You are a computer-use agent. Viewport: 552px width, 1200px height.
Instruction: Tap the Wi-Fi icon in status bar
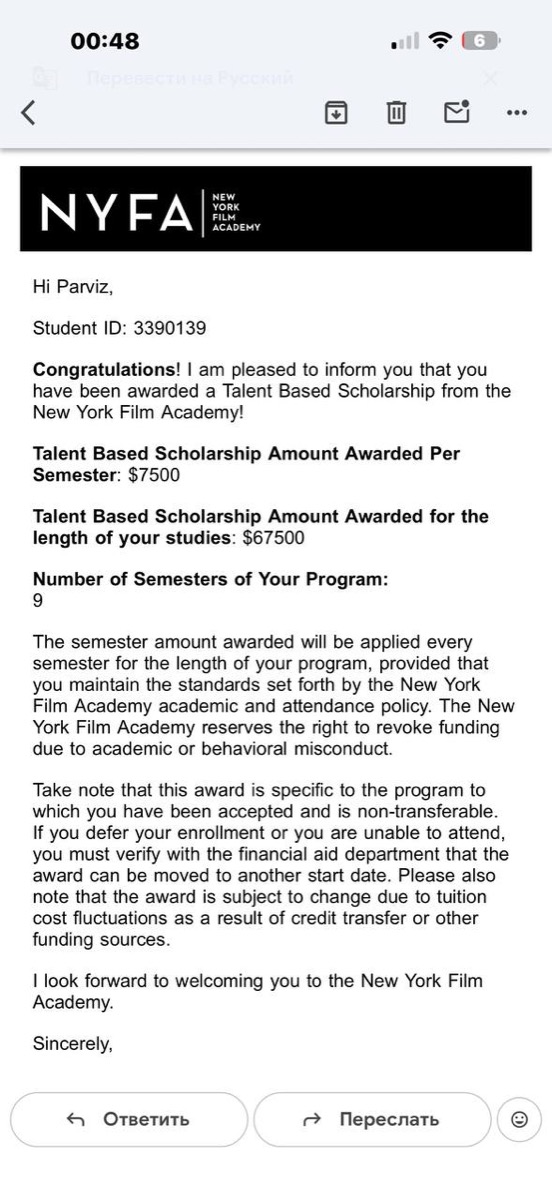coord(439,41)
